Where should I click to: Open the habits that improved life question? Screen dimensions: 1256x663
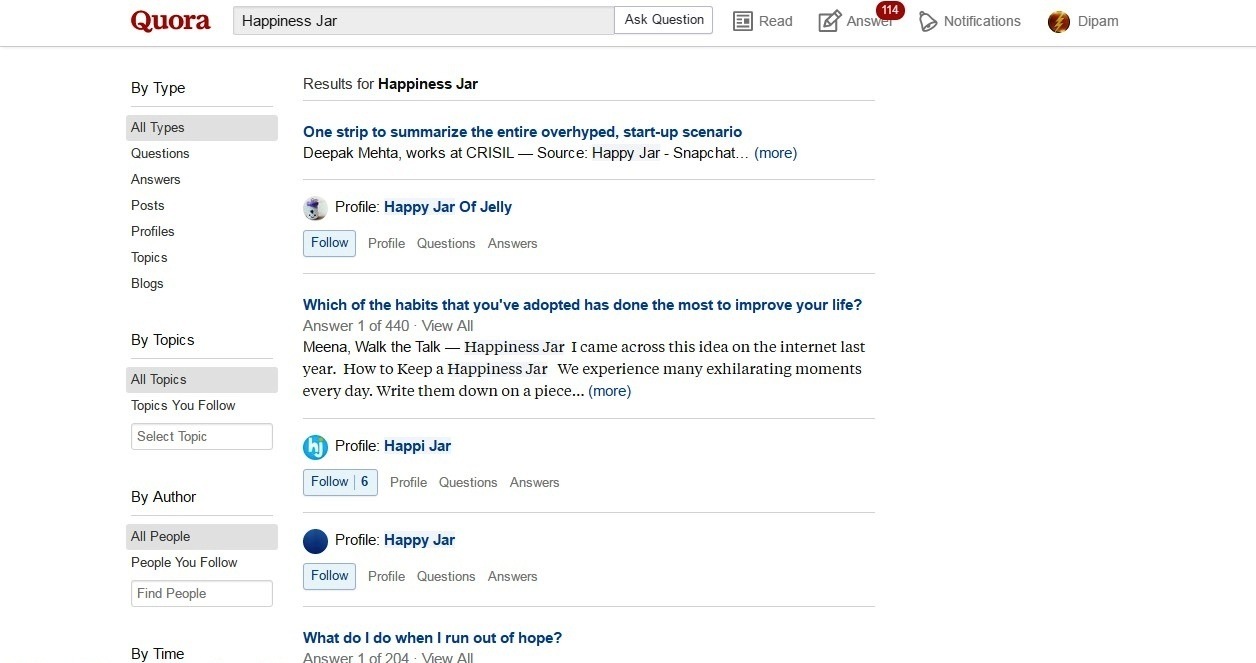pyautogui.click(x=582, y=305)
